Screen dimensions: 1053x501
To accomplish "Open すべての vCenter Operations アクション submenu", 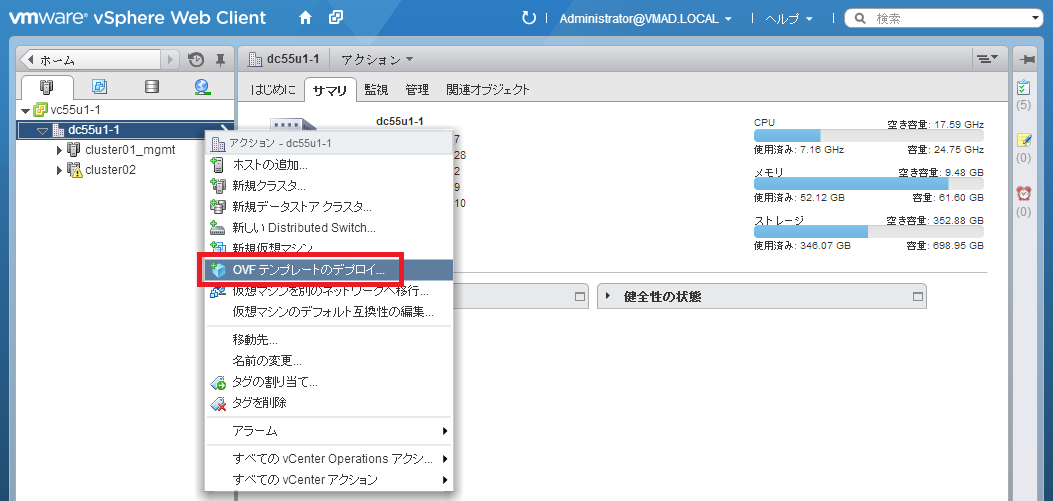I will pos(329,459).
